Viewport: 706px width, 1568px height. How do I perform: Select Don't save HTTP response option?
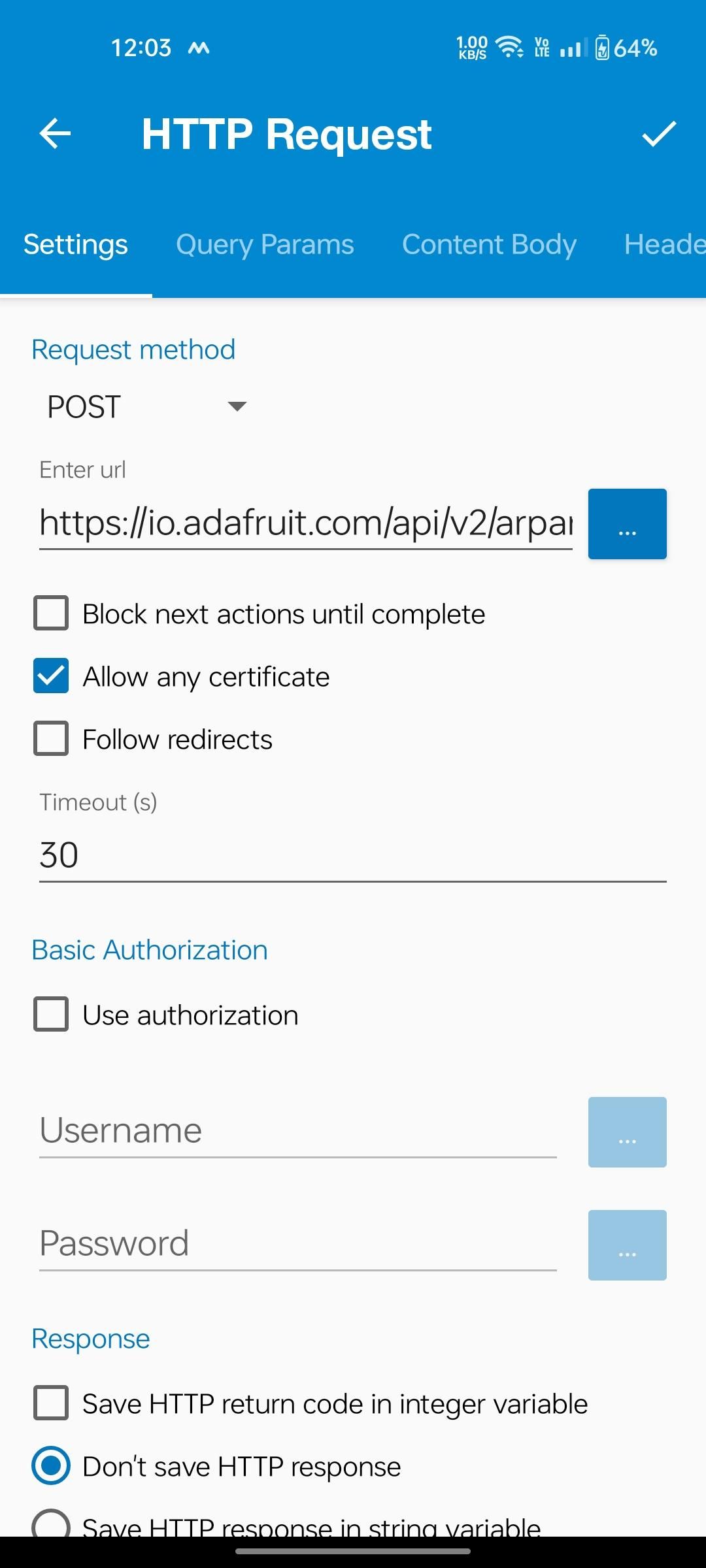[51, 1466]
